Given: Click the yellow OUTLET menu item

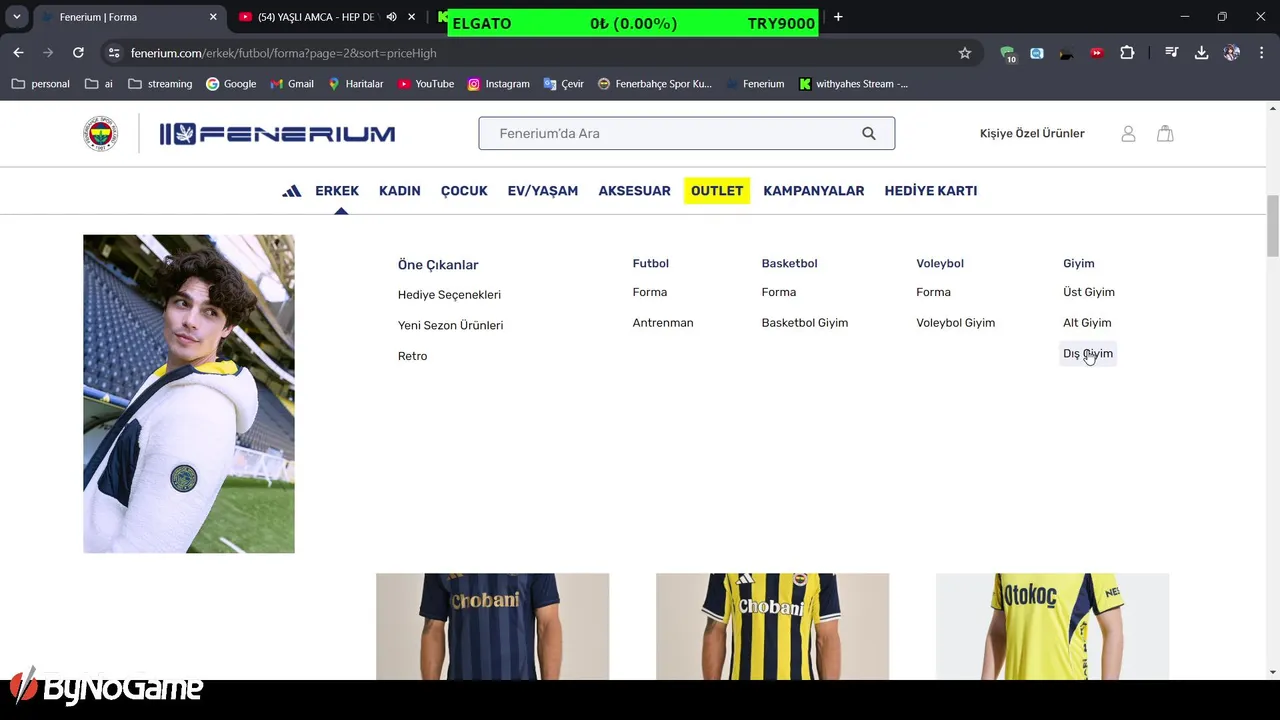Looking at the screenshot, I should pos(717,191).
